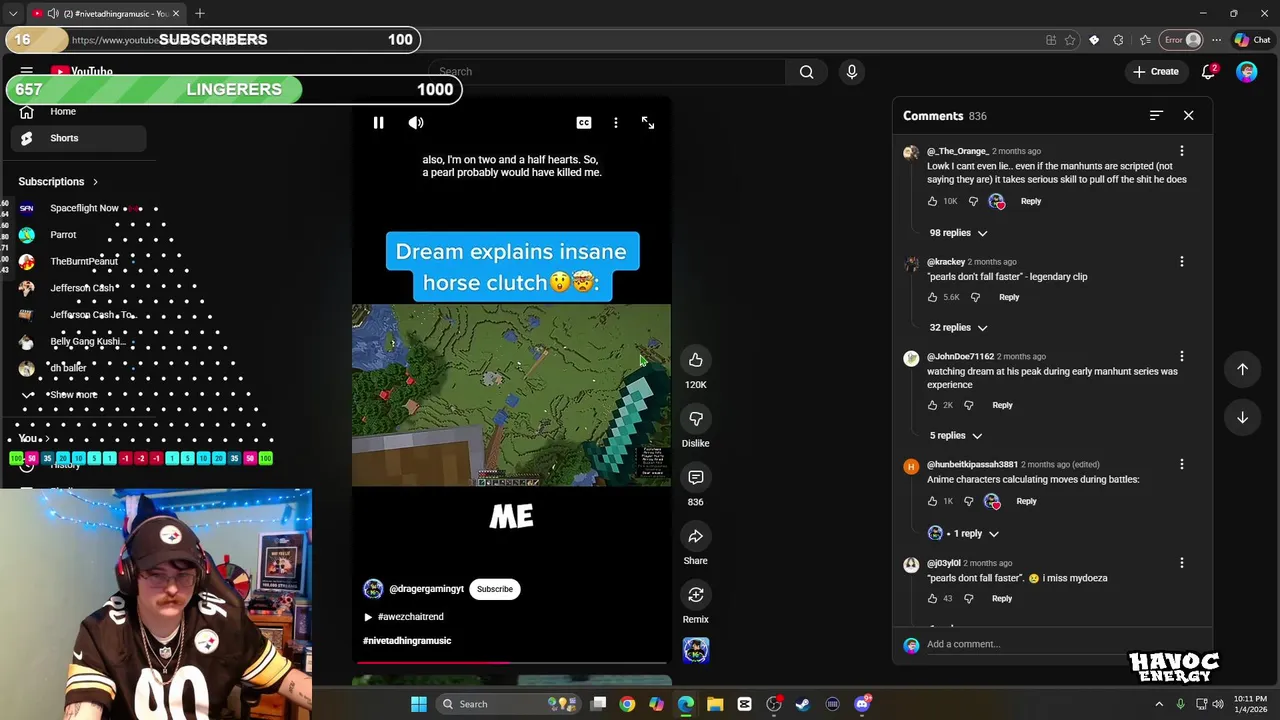Reply to the @krackey comment
The image size is (1280, 720).
(x=1009, y=297)
